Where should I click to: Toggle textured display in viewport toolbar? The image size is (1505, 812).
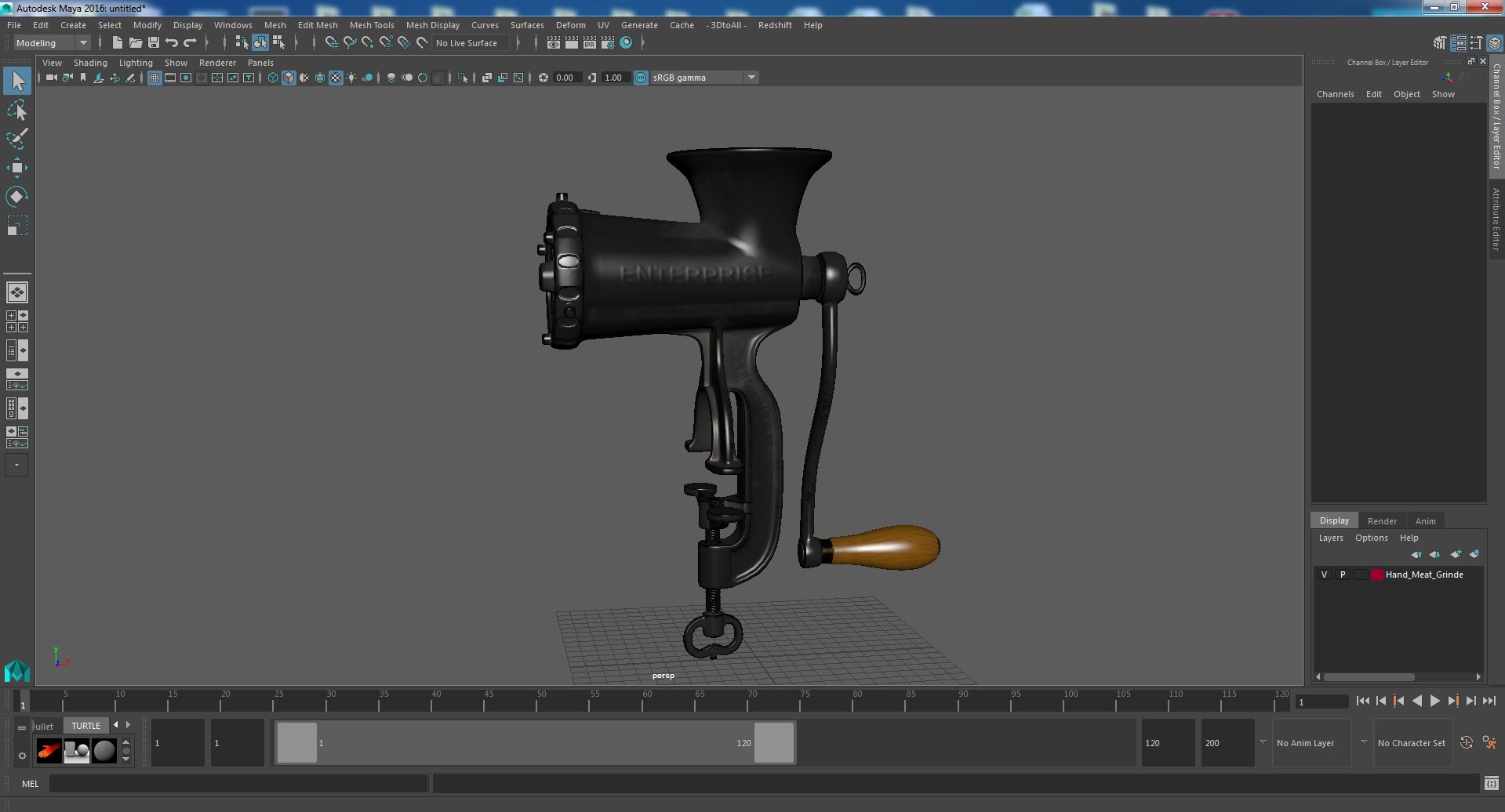coord(336,78)
